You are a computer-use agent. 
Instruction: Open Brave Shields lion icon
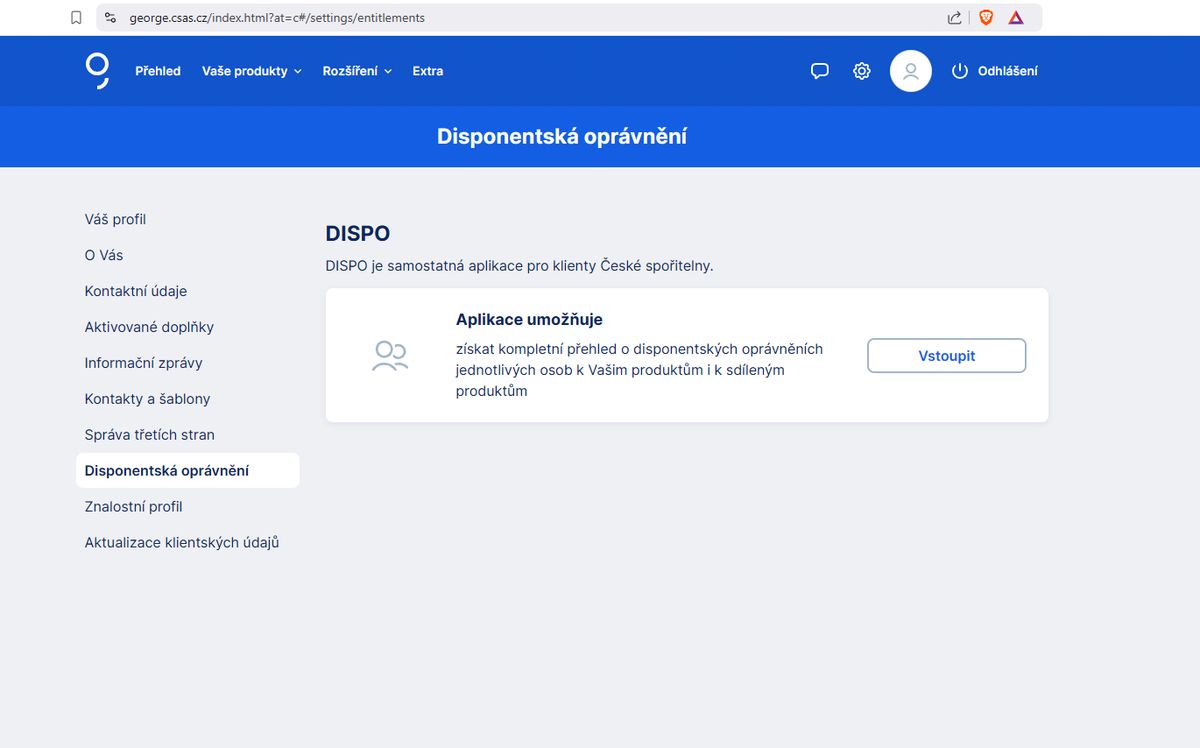[986, 18]
